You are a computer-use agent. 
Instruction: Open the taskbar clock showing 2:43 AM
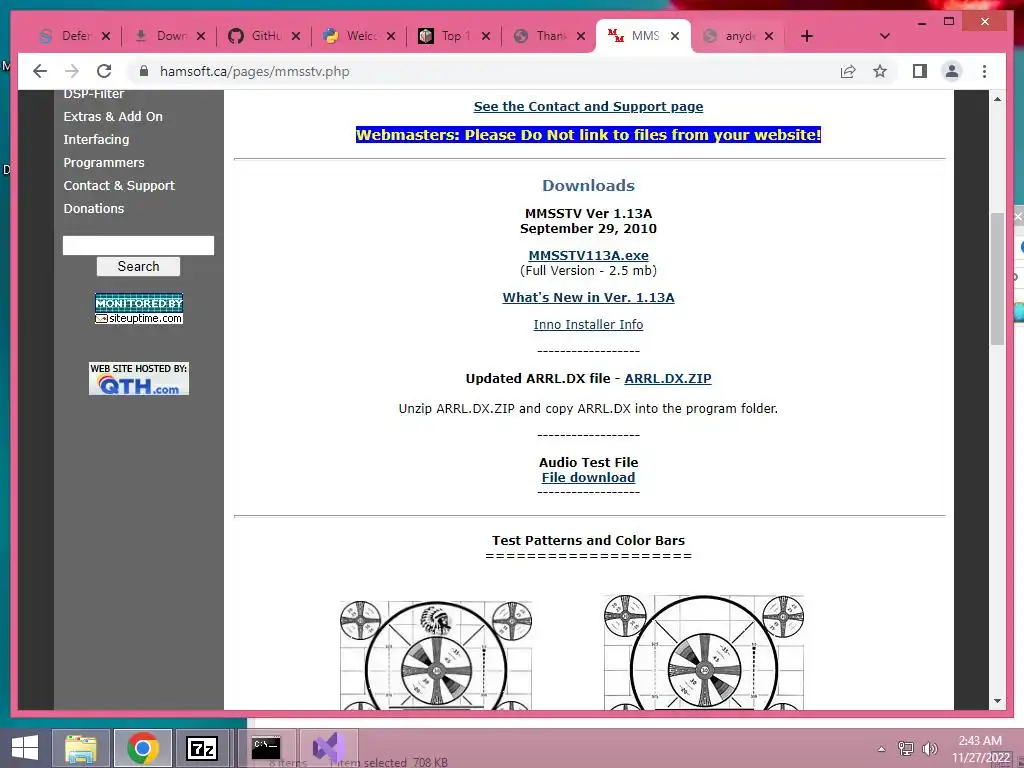[x=980, y=749]
